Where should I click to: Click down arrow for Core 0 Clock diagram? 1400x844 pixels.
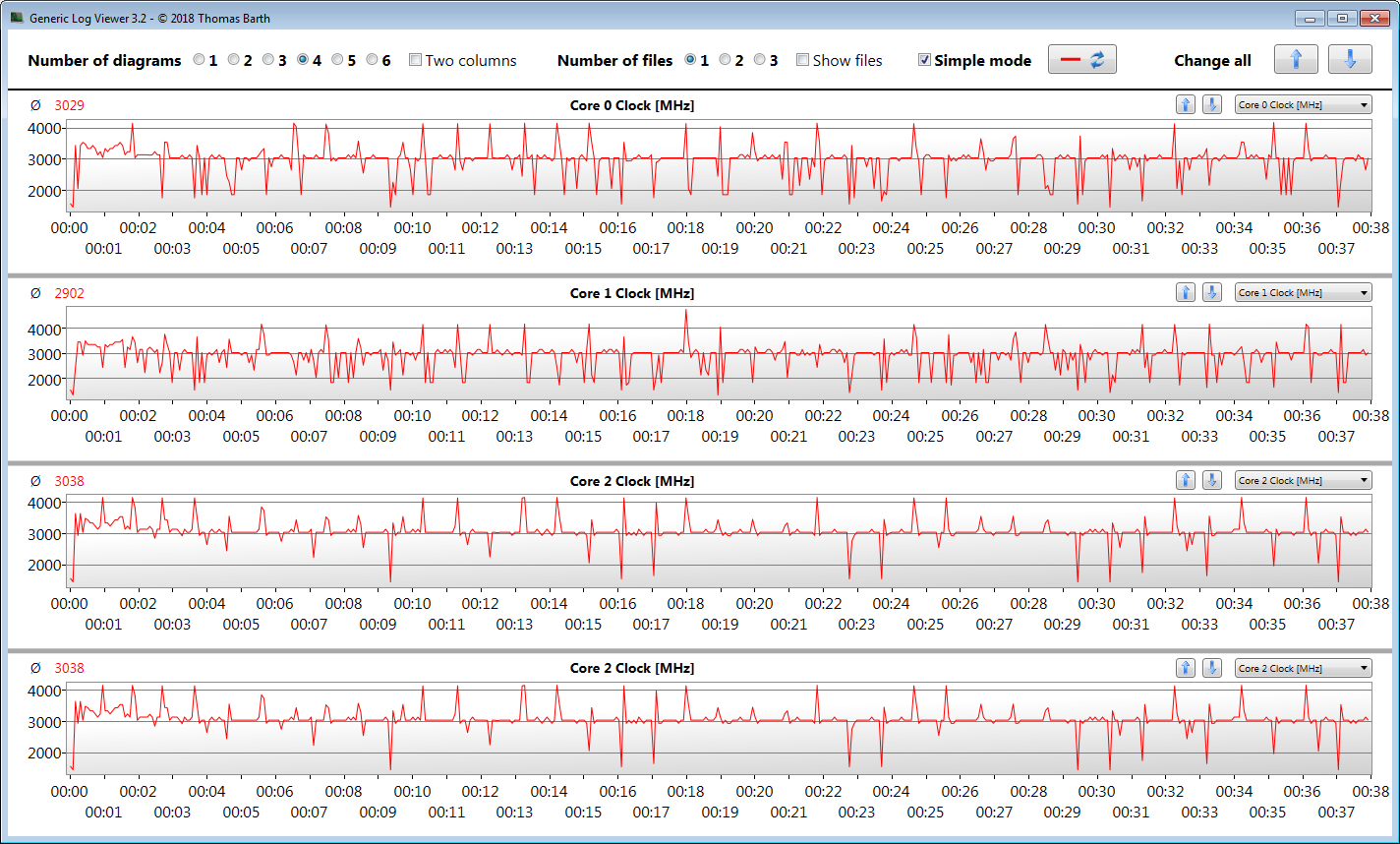pos(1212,104)
